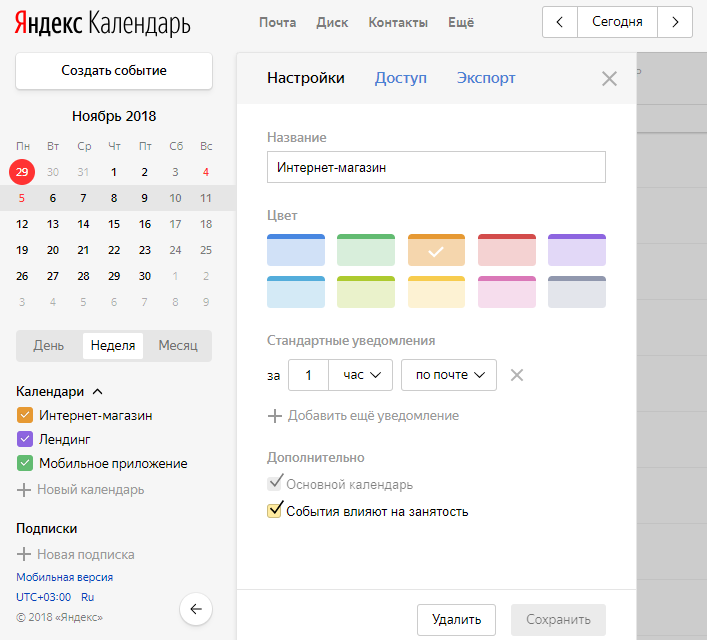Click Удалить to delete calendar
This screenshot has width=707, height=640.
pyautogui.click(x=456, y=620)
